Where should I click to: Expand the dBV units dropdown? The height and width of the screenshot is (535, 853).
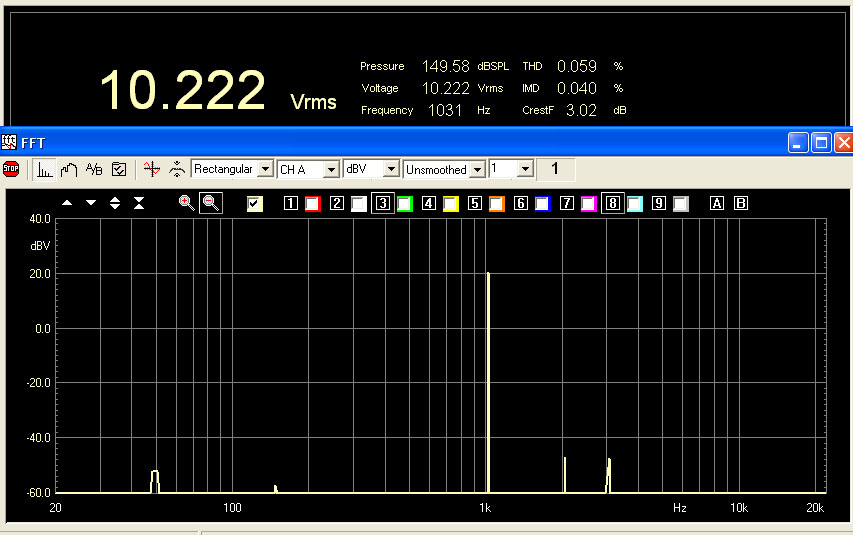coord(392,169)
